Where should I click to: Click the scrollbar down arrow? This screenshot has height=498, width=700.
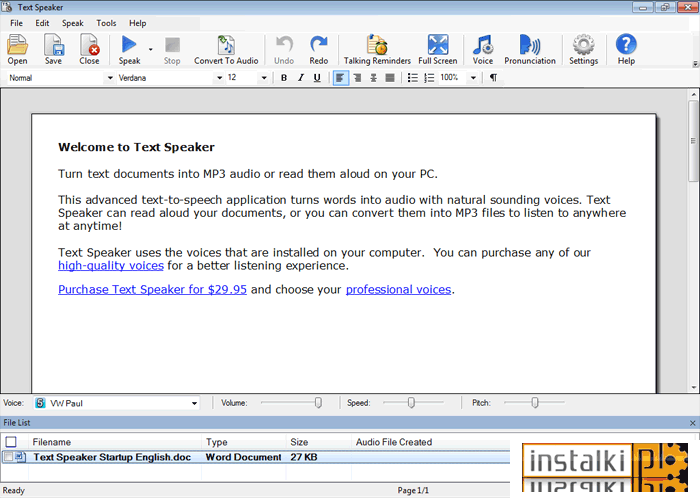click(x=694, y=387)
